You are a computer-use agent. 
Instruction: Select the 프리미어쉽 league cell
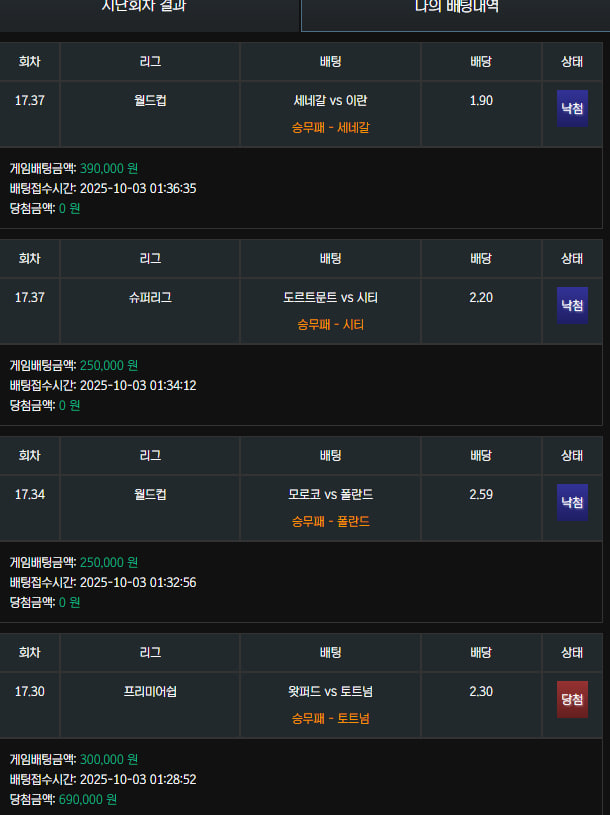[150, 692]
